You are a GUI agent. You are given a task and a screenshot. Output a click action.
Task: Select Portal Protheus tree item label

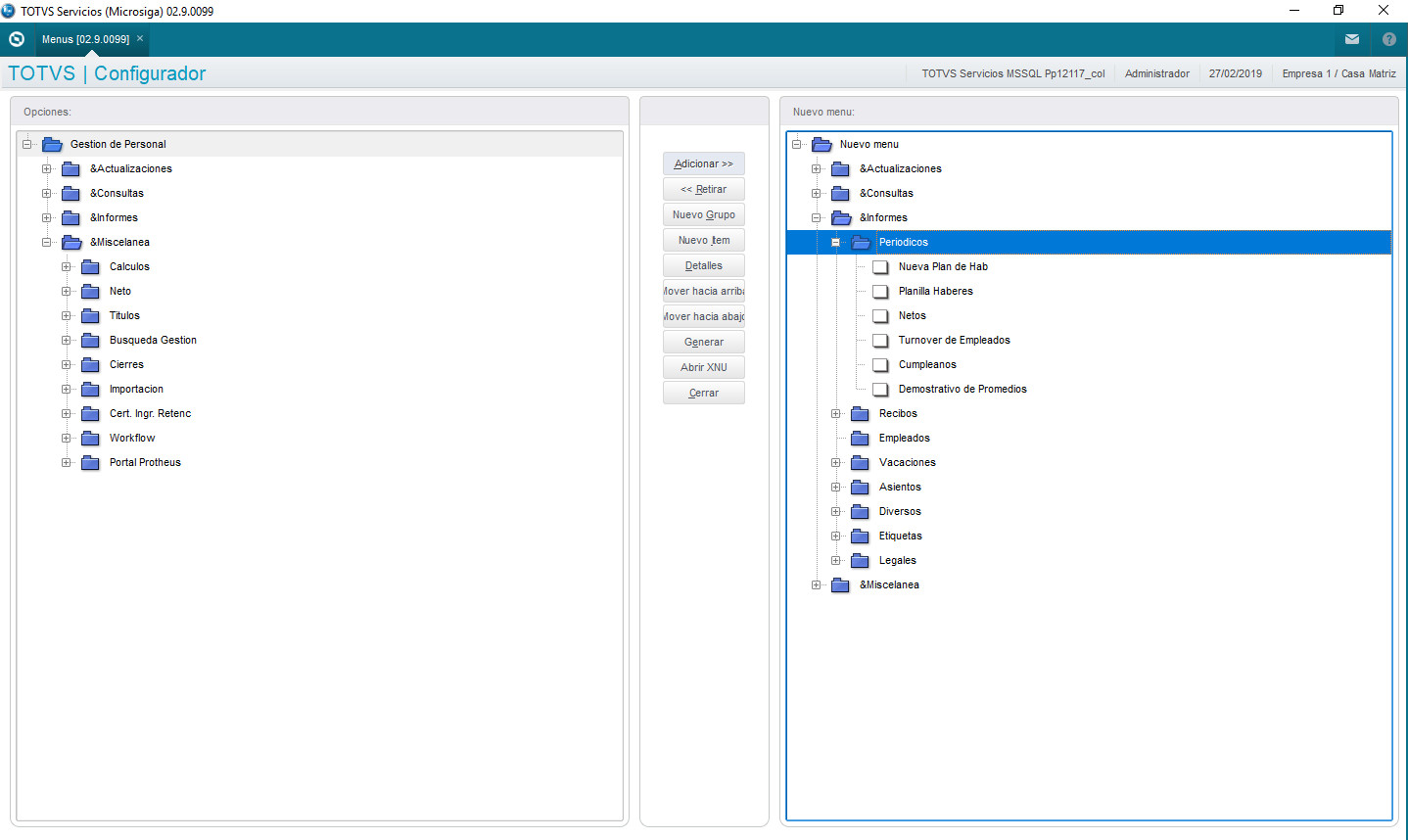pyautogui.click(x=145, y=462)
